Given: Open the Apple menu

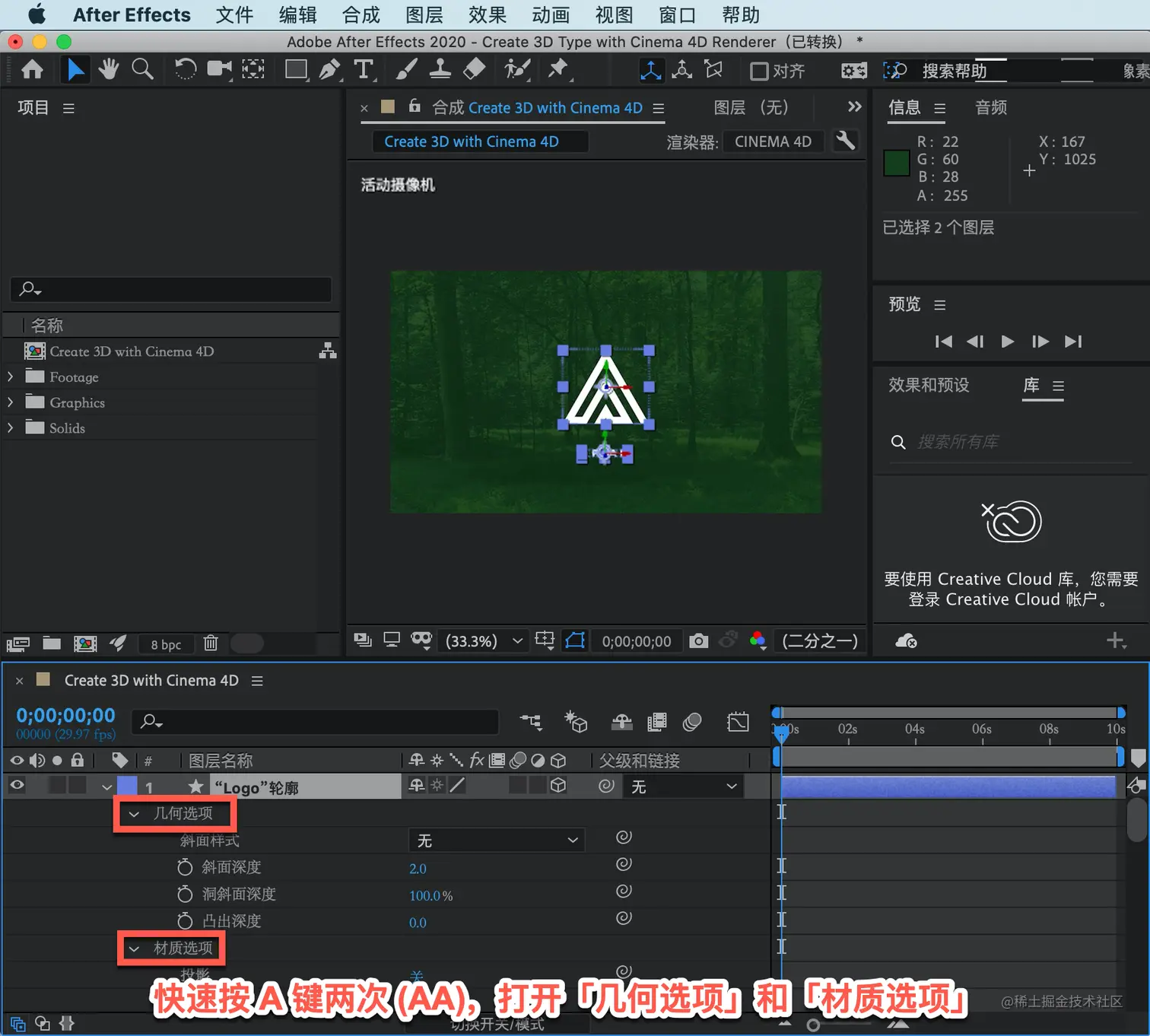Looking at the screenshot, I should tap(37, 14).
